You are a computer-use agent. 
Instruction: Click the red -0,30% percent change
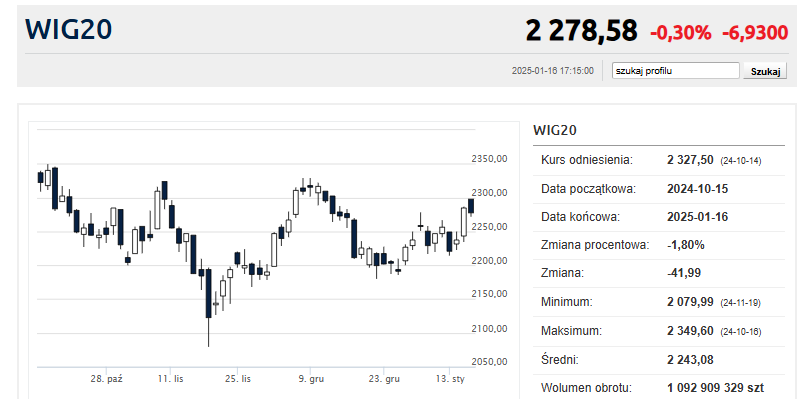681,33
